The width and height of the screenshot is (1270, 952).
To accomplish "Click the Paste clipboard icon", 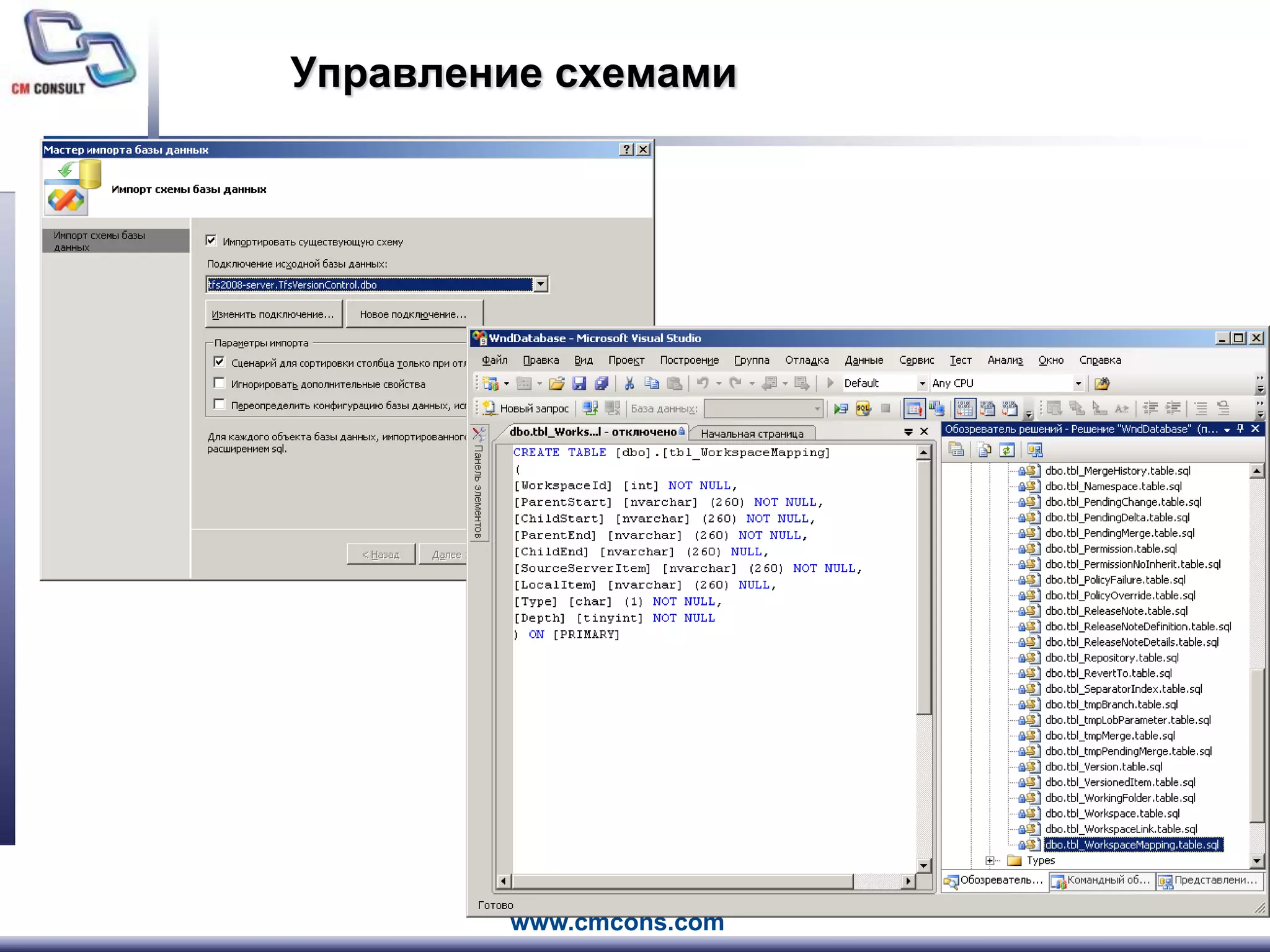I will 674,384.
